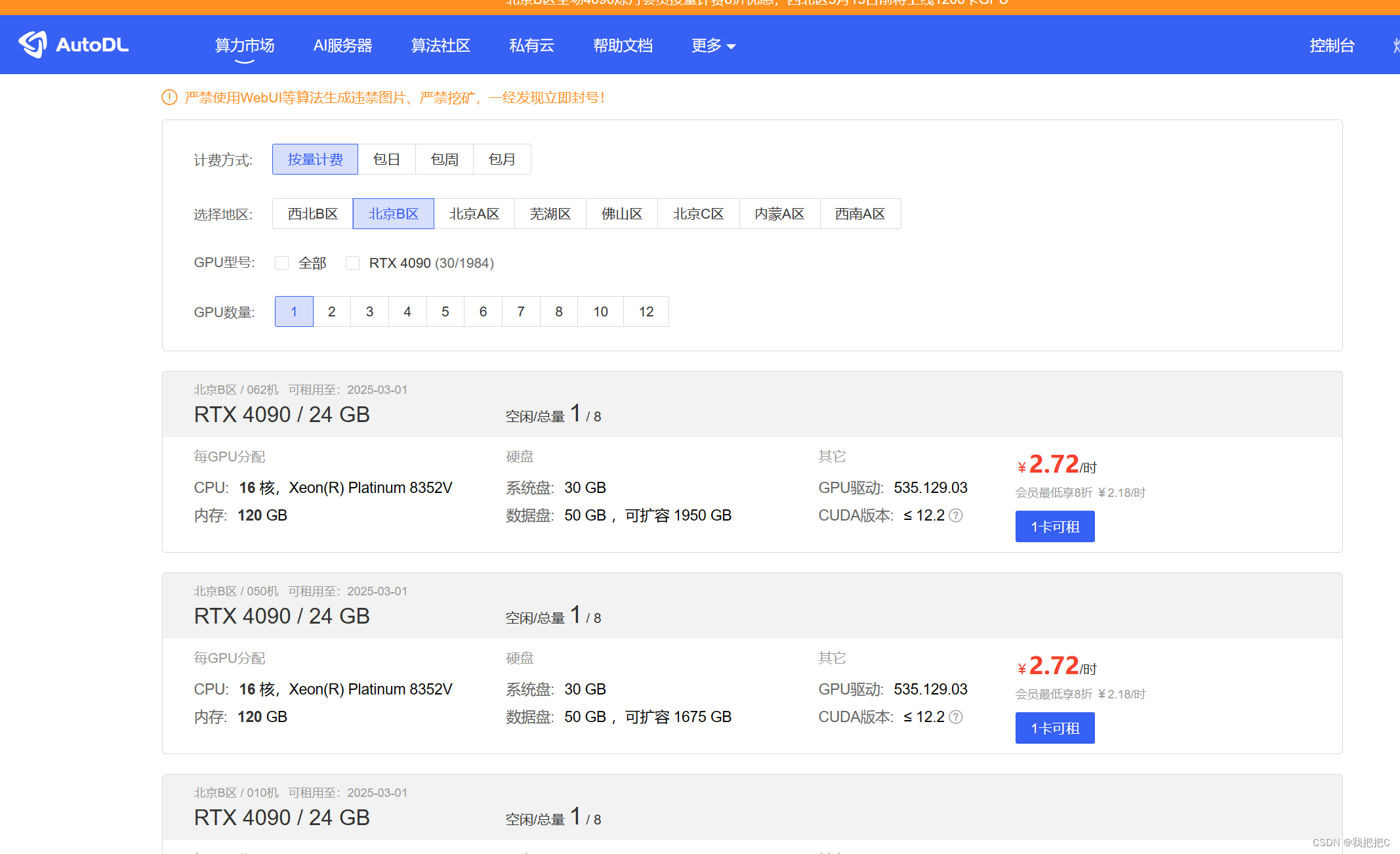Click the 010机 RTX 4090 card header
The height and width of the screenshot is (854, 1400).
[282, 817]
